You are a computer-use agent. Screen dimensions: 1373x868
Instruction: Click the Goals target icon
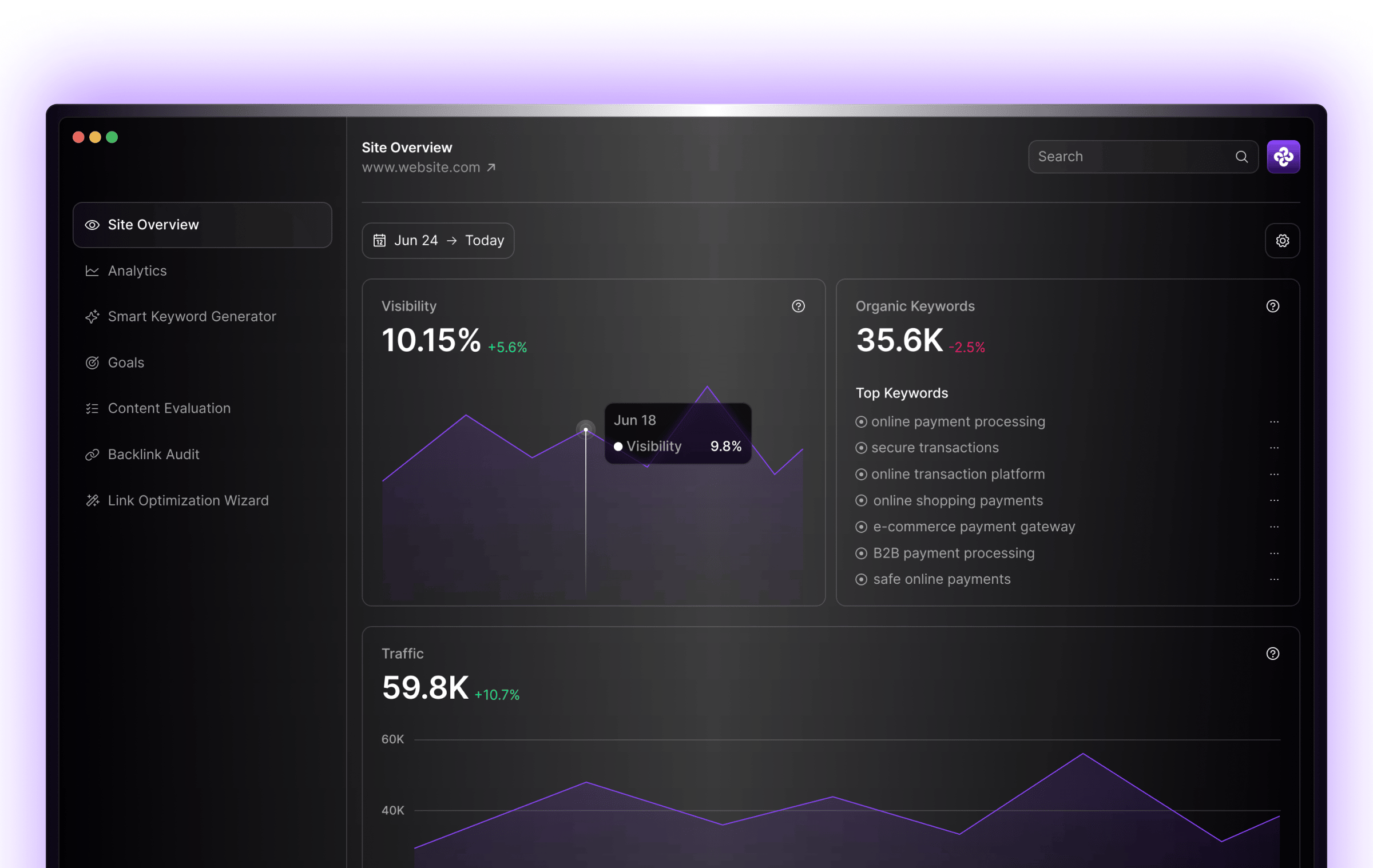tap(93, 363)
